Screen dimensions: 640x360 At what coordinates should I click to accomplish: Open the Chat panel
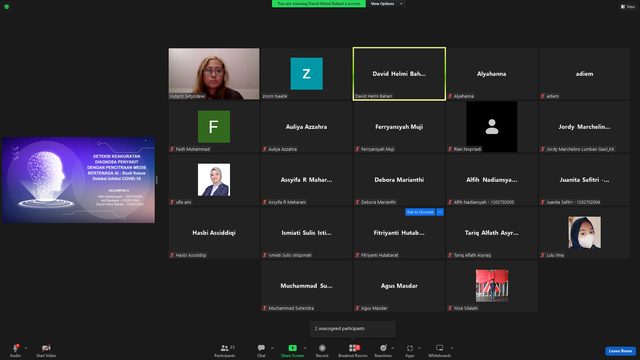pos(261,350)
